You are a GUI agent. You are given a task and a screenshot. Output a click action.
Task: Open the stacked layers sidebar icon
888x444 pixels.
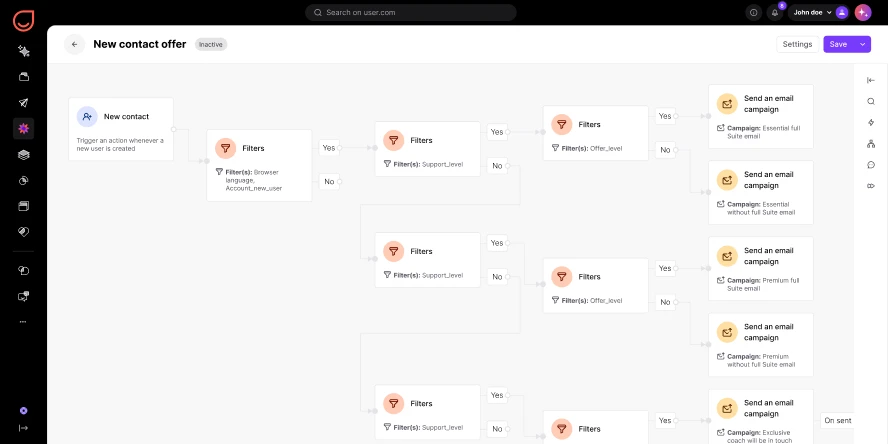23,155
